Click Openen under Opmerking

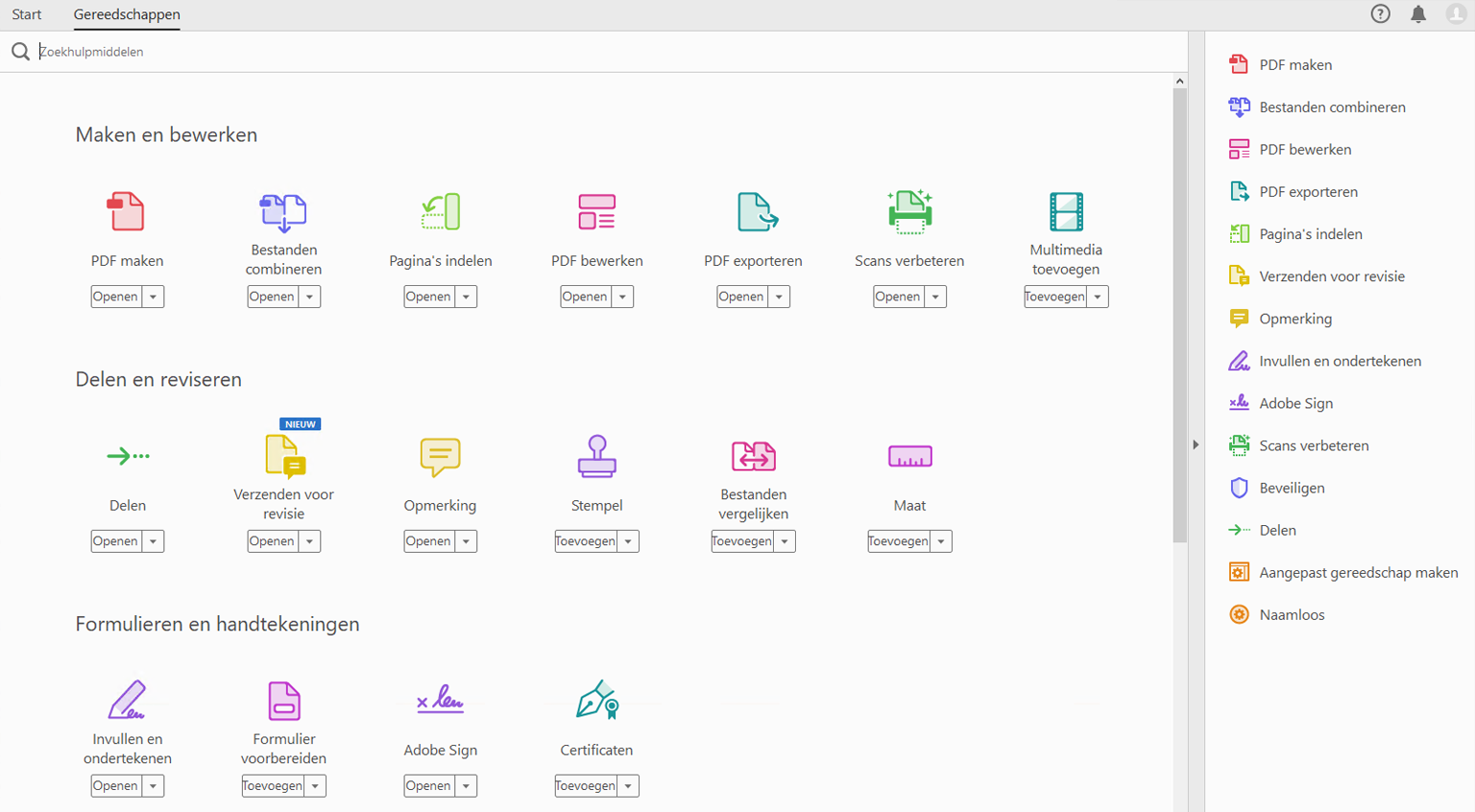[428, 541]
